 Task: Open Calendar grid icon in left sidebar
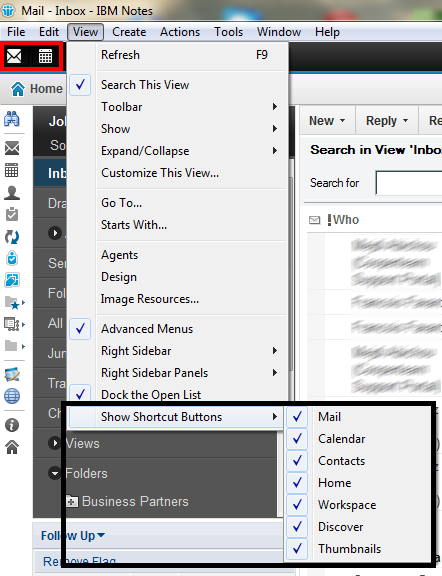tap(11, 170)
